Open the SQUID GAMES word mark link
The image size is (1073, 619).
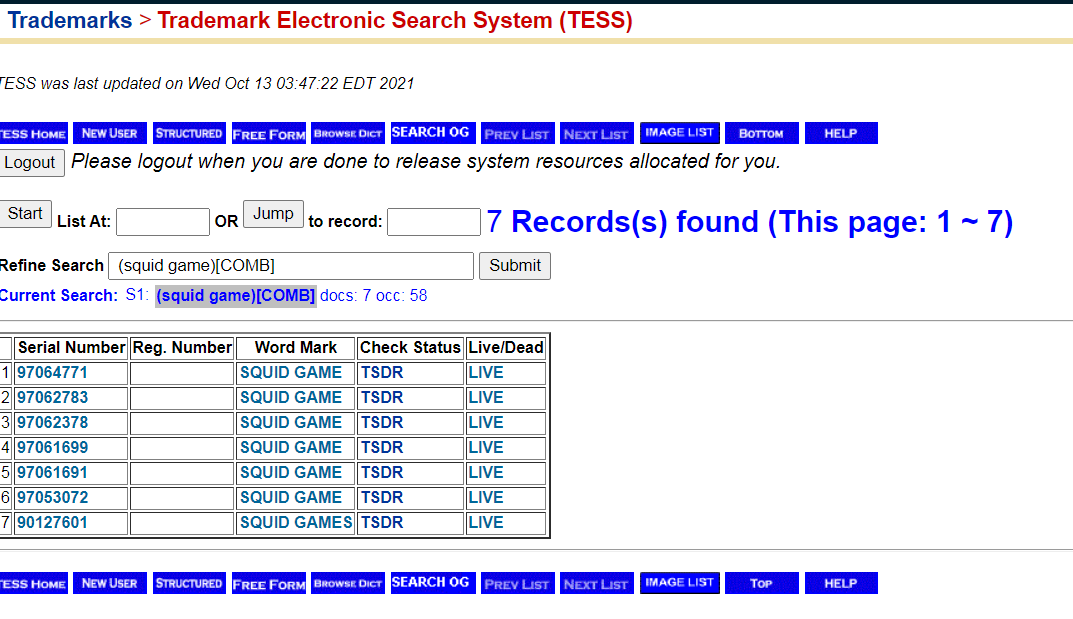coord(296,523)
